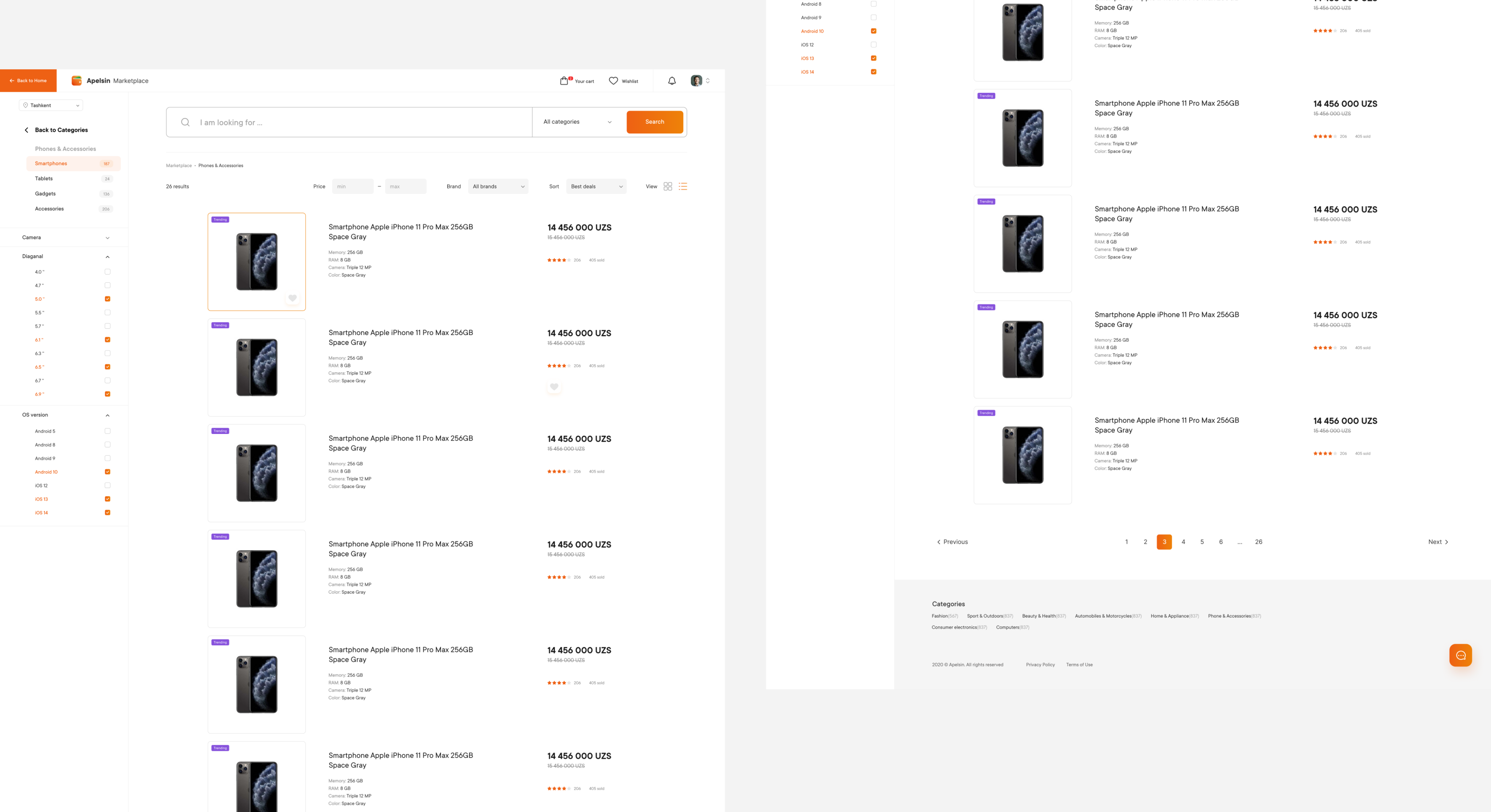Open Computers footer category
Image resolution: width=1491 pixels, height=812 pixels.
pos(1012,627)
